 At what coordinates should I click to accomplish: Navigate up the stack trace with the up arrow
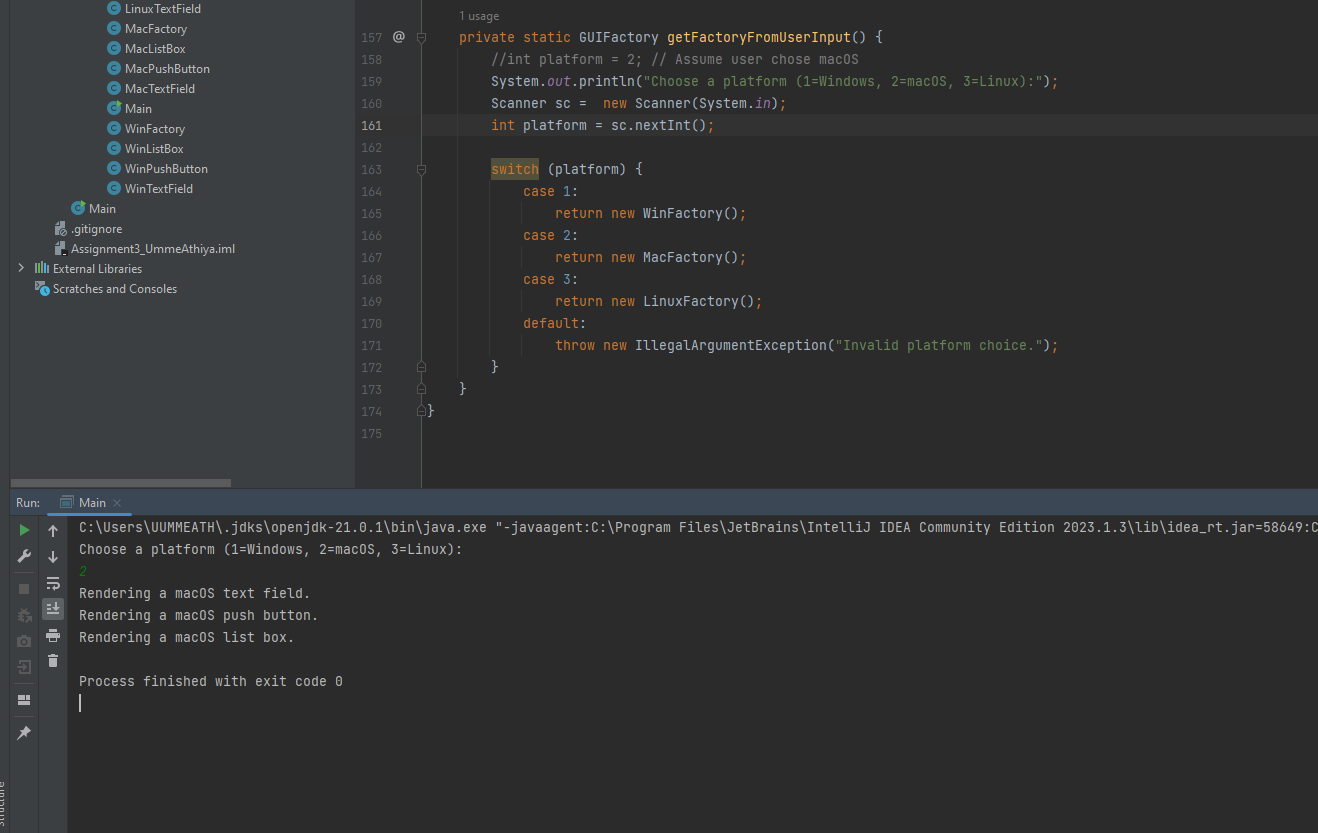[x=53, y=530]
